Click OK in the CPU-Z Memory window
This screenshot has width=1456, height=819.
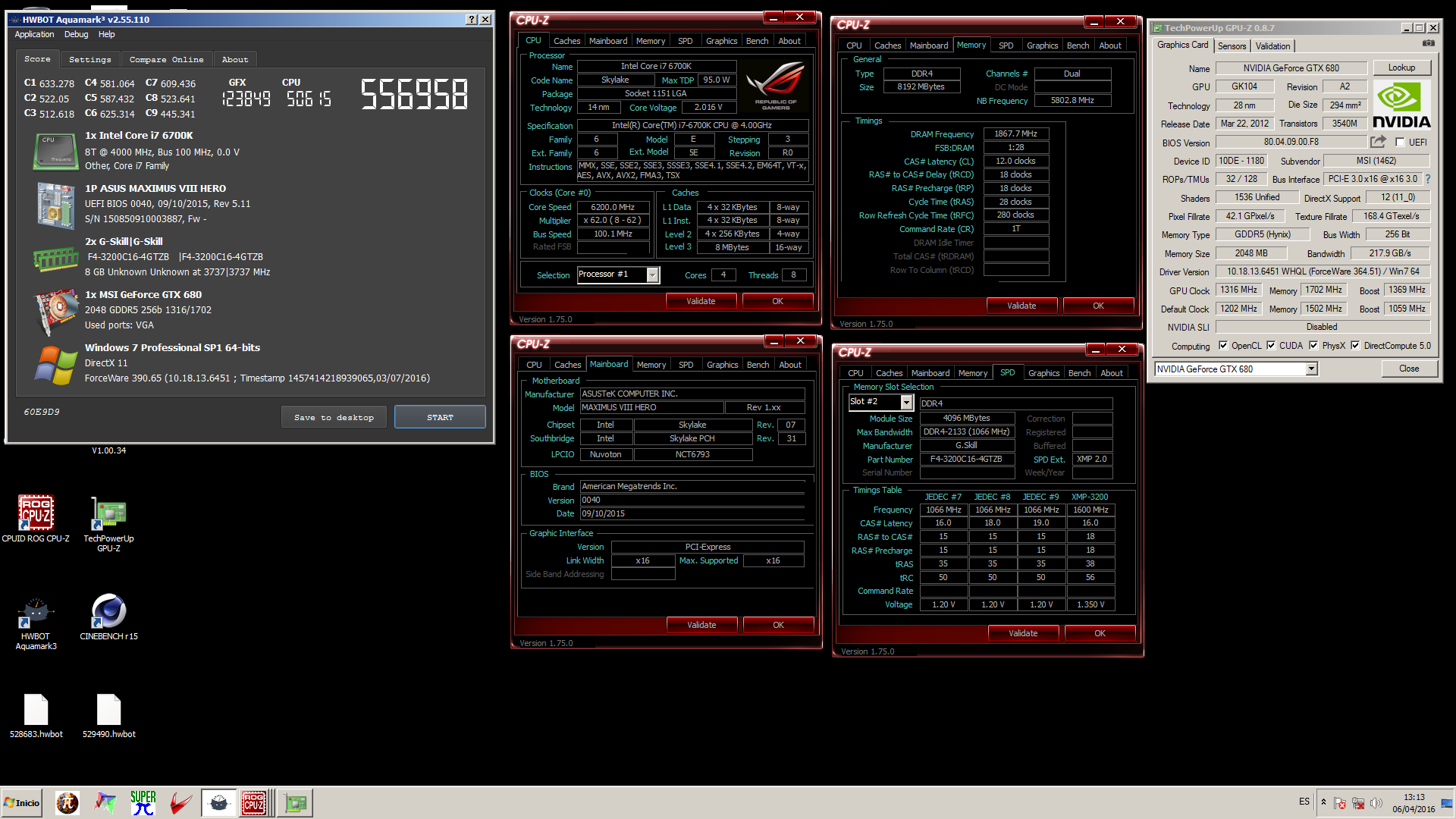1098,306
